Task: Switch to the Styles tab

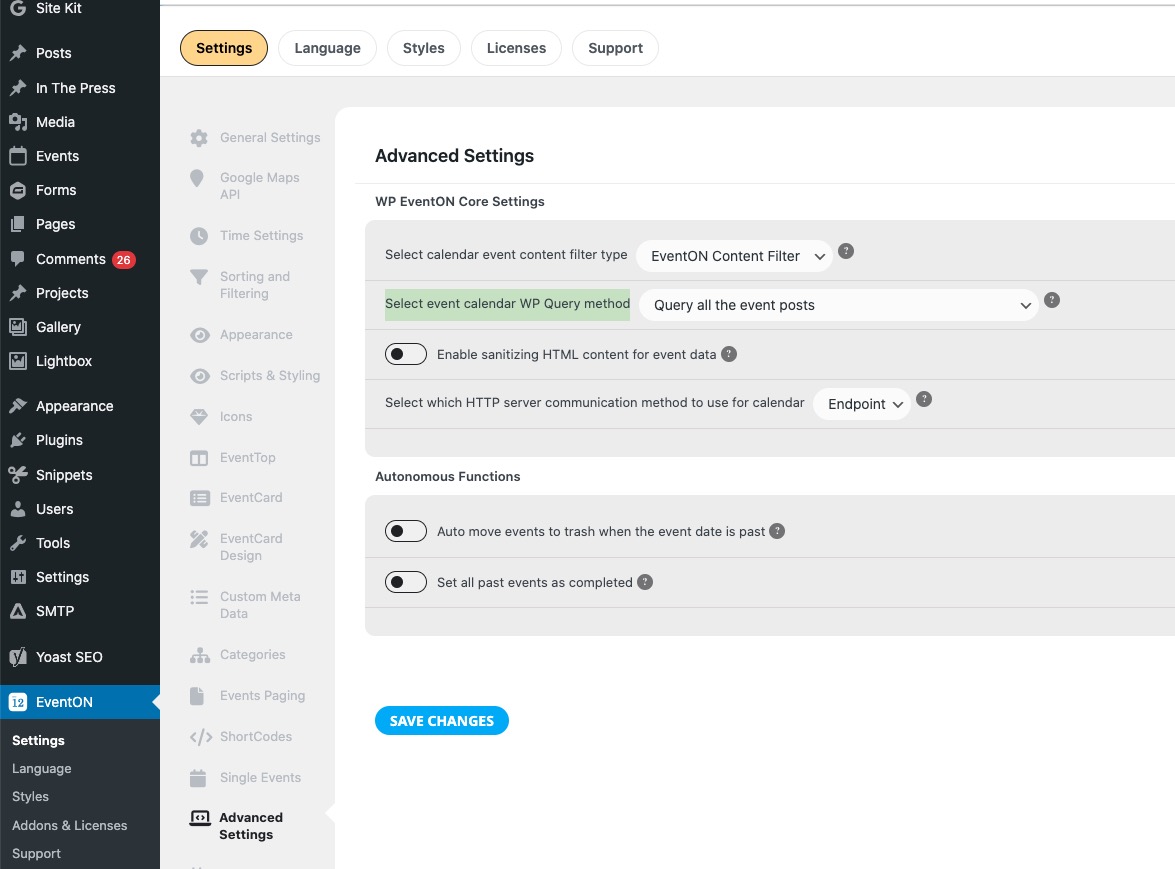Action: pyautogui.click(x=423, y=48)
